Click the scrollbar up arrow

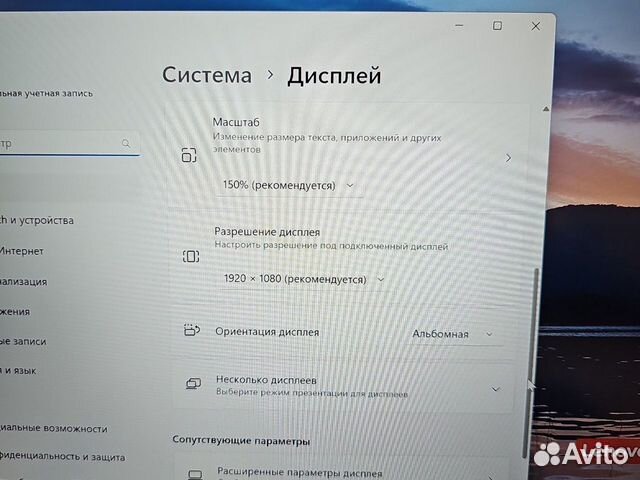click(x=546, y=109)
